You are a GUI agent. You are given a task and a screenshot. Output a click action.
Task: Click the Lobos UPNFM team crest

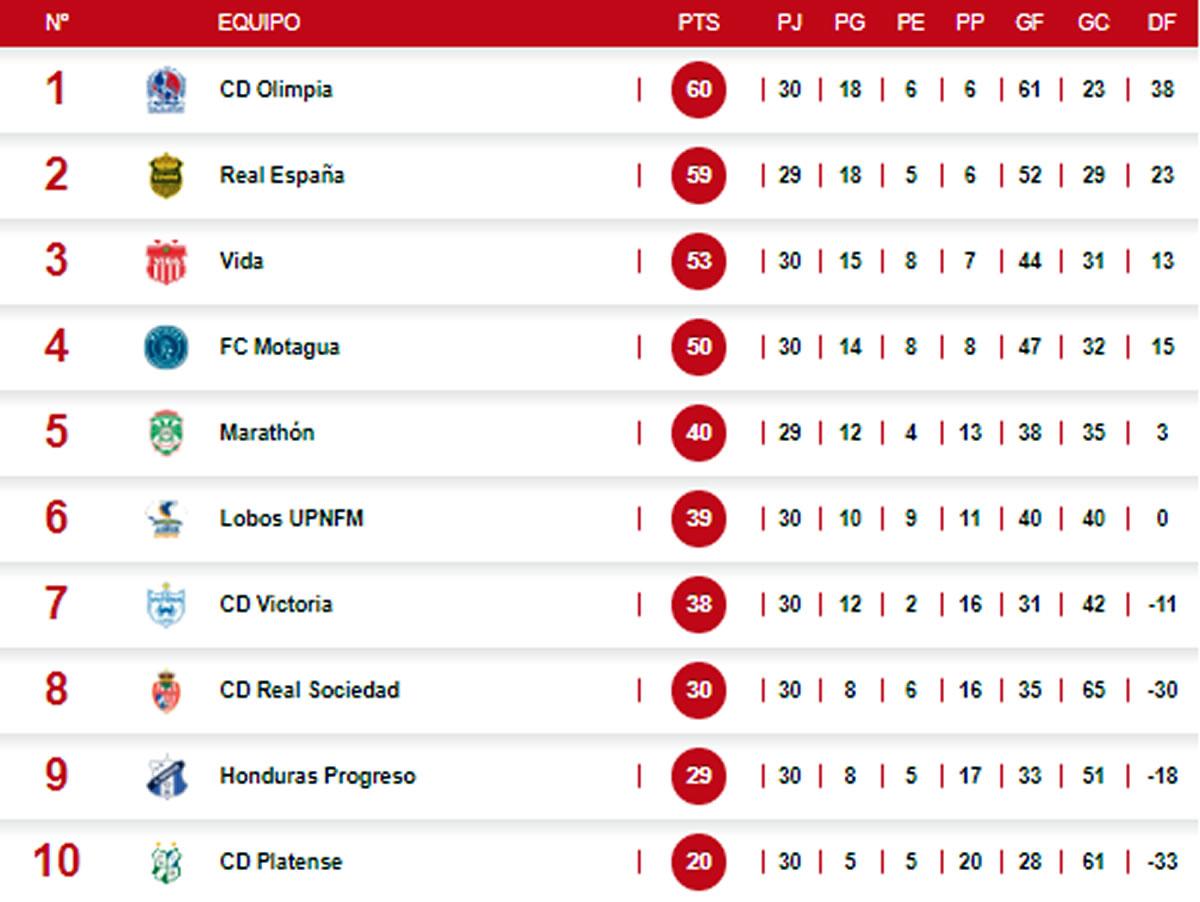166,519
